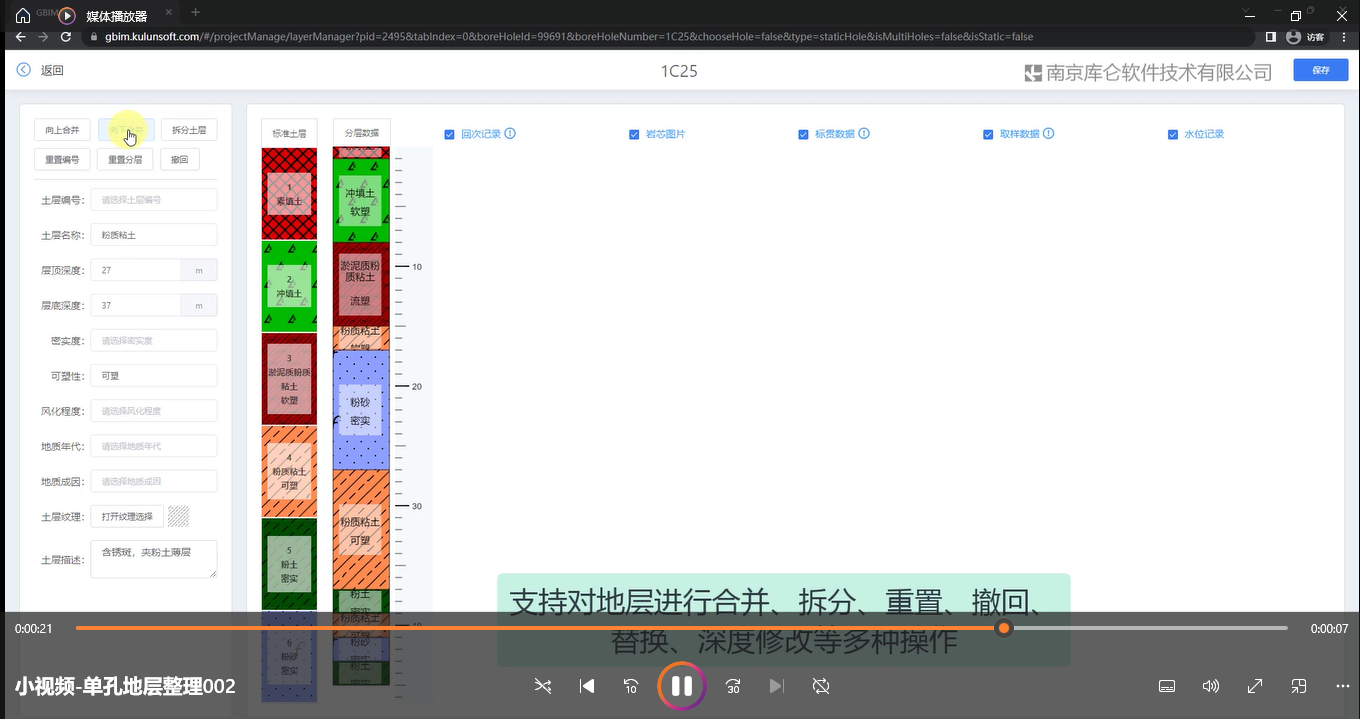Open subtitles and captions options

(x=1166, y=686)
